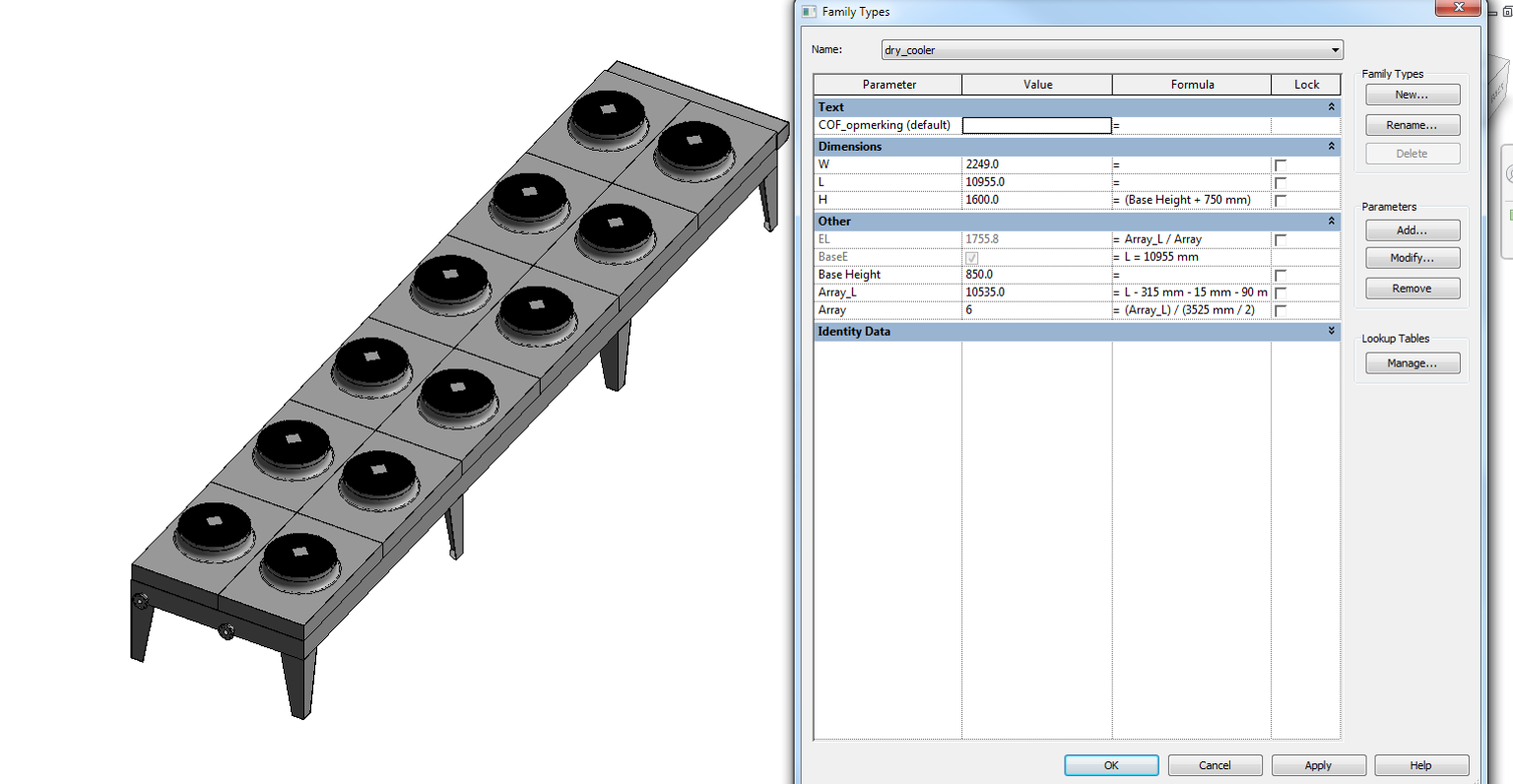Click the Modify parameter button

coord(1413,258)
